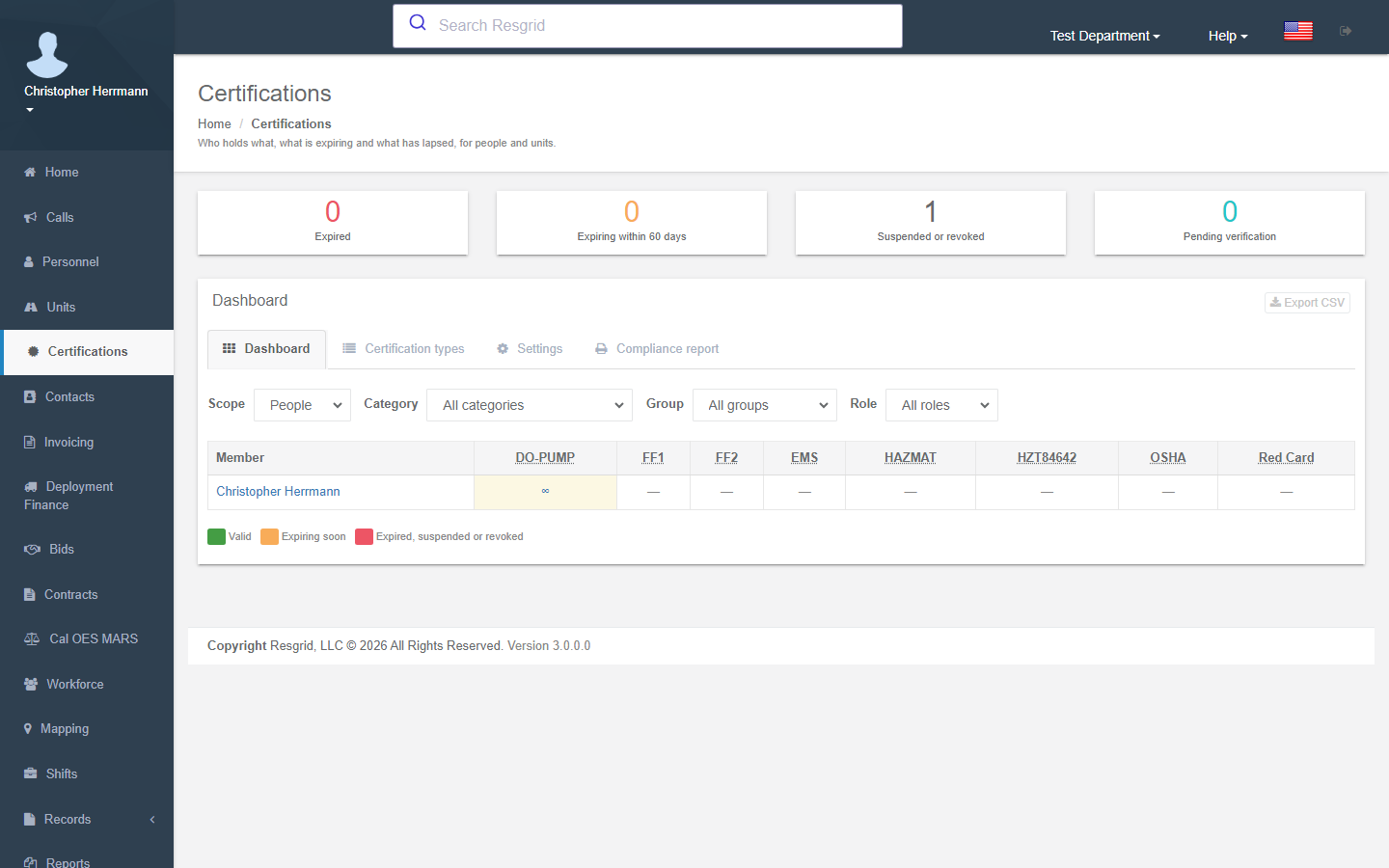
Task: Open the All roles dropdown
Action: pos(941,405)
